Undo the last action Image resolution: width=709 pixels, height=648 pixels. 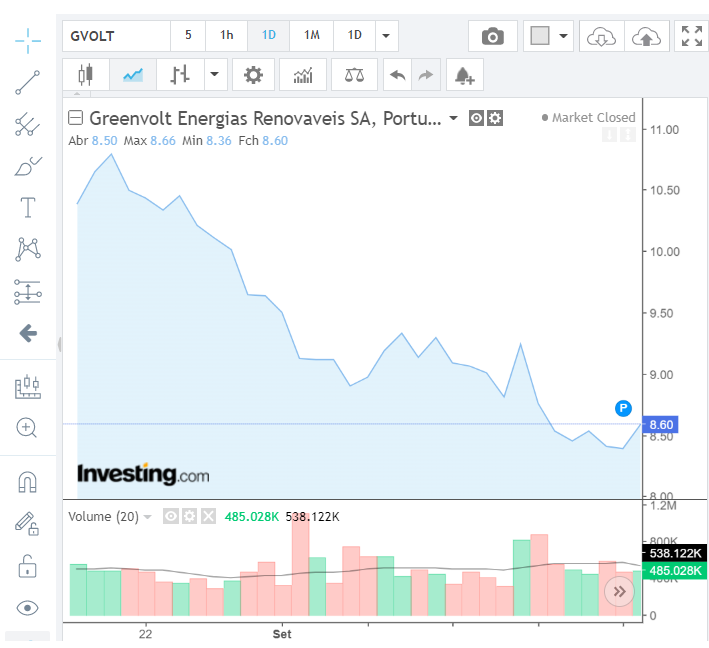click(397, 75)
